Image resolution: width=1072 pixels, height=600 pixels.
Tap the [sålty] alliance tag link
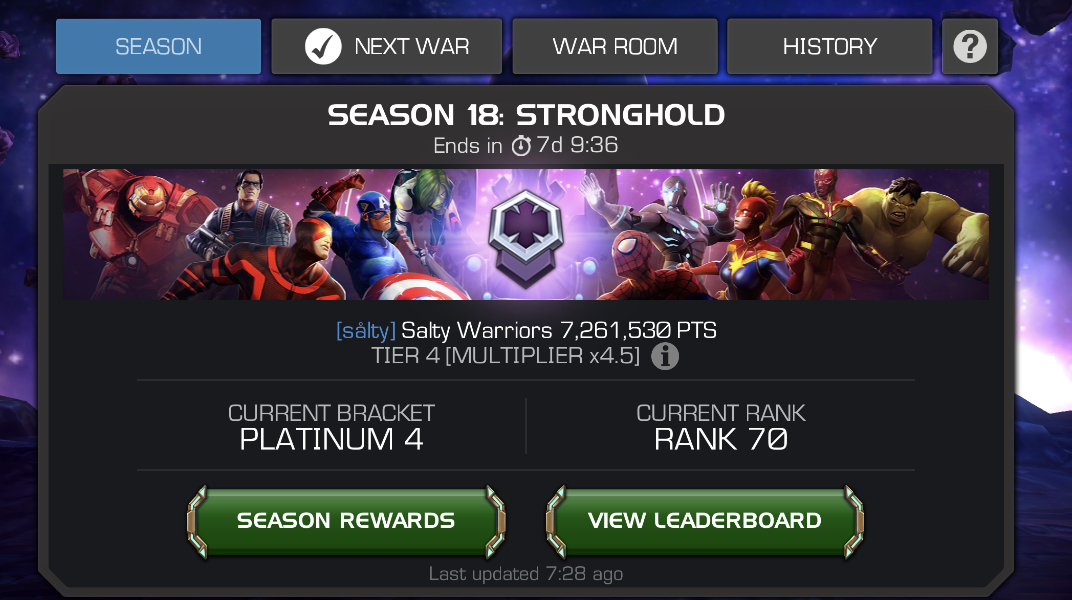pos(366,331)
